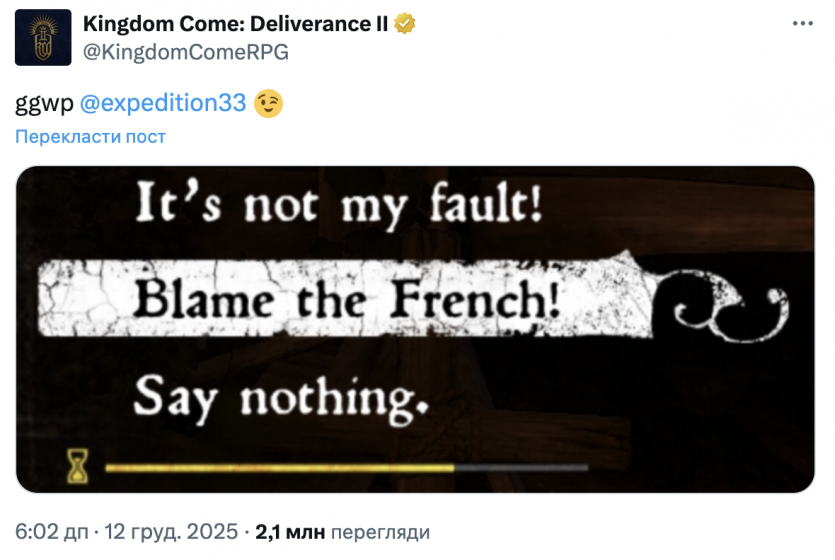The width and height of the screenshot is (835, 560).
Task: Click the winking face emoji
Action: 268,102
